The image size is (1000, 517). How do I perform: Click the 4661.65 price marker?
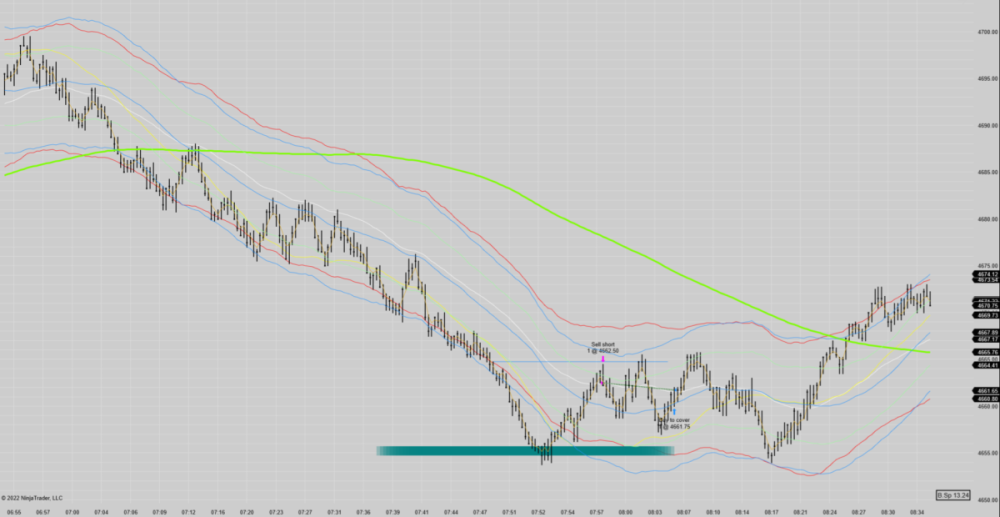point(985,391)
